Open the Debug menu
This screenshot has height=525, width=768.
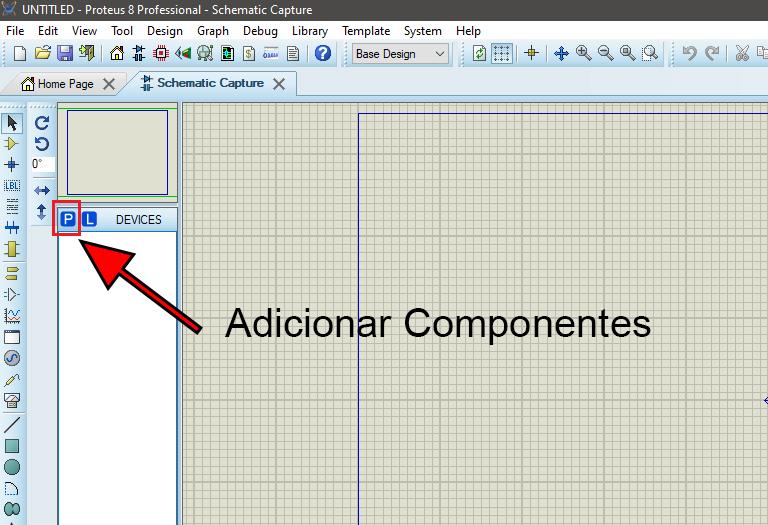tap(260, 31)
